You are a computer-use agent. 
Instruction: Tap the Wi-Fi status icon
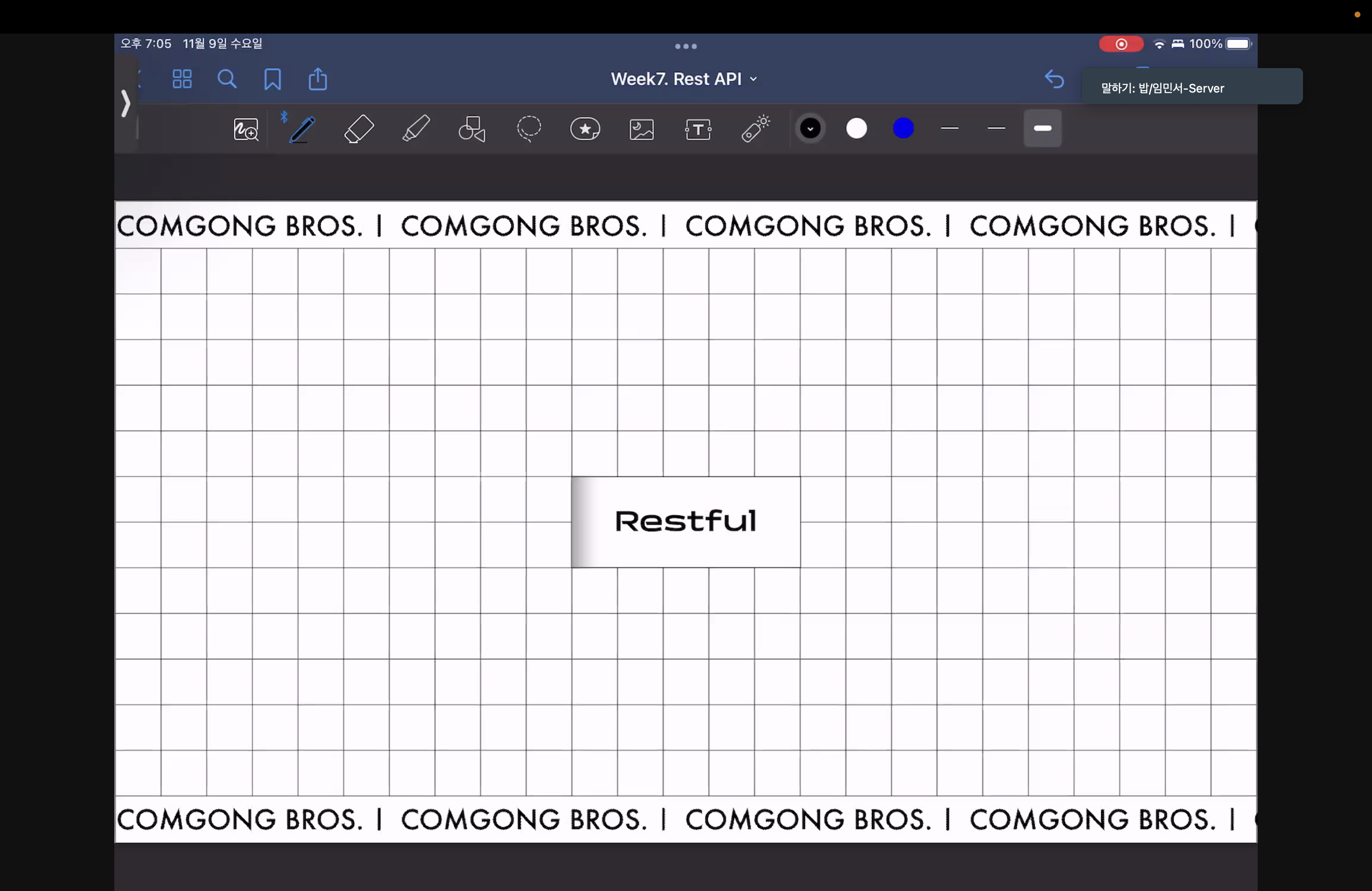pos(1159,44)
